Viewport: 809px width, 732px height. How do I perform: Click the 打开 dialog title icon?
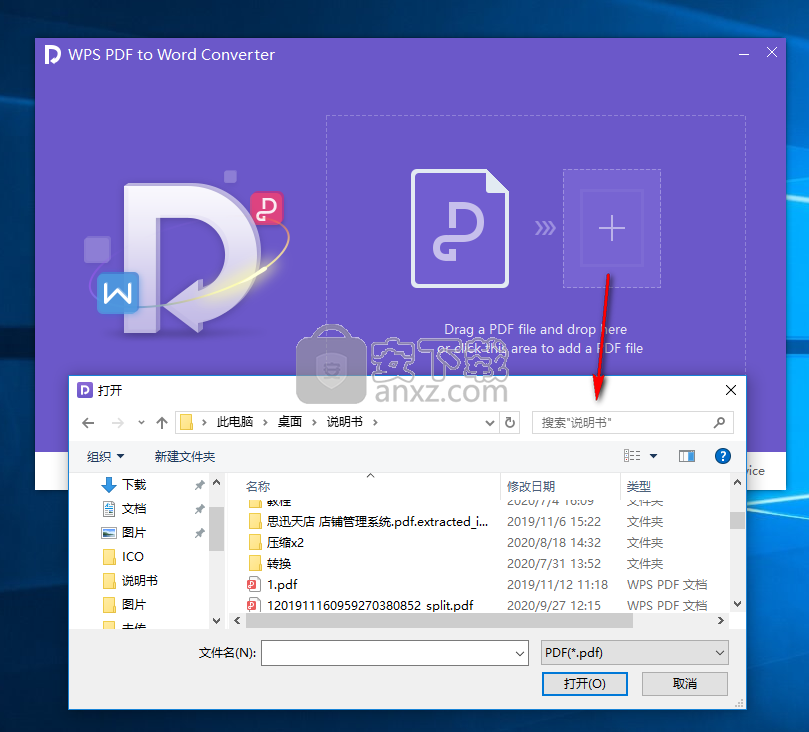pos(85,390)
